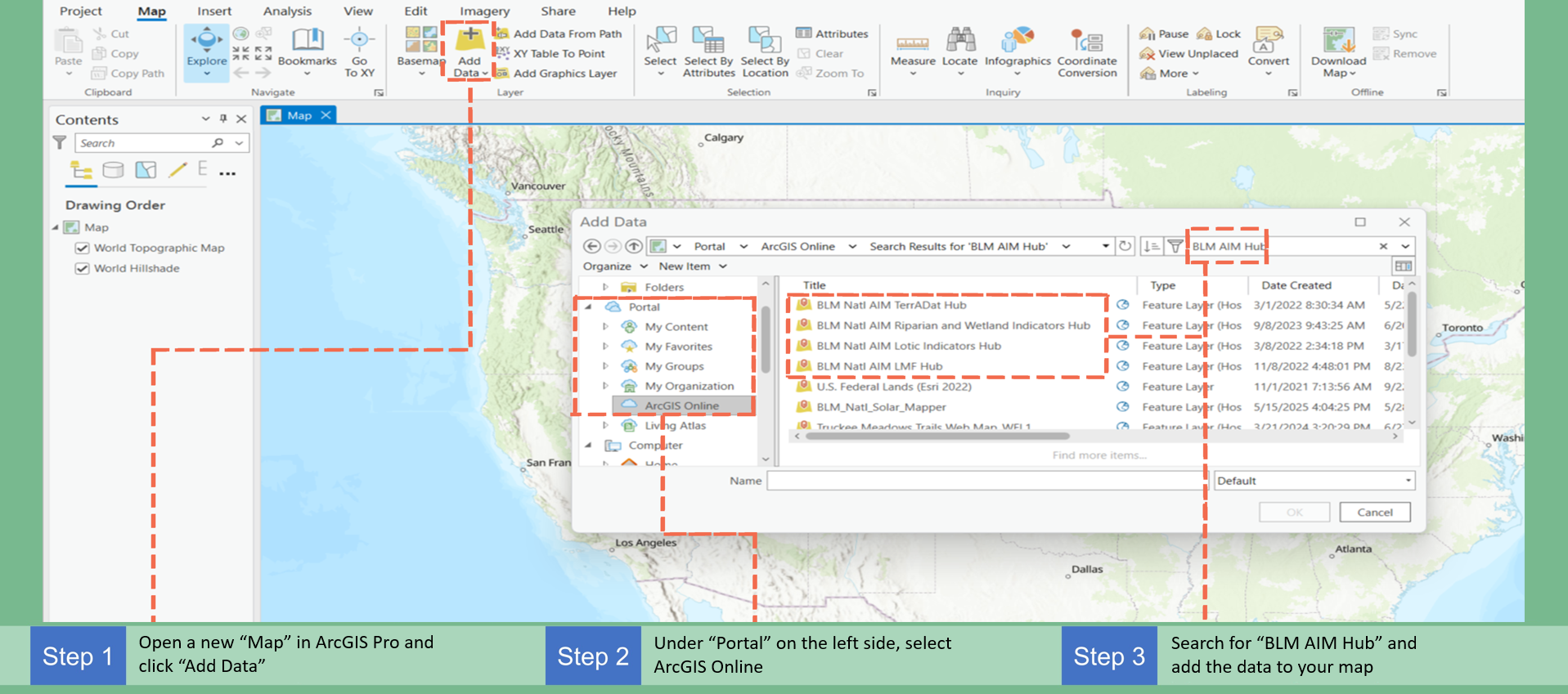The image size is (1568, 694).
Task: Click the Go To XY icon
Action: 359,43
